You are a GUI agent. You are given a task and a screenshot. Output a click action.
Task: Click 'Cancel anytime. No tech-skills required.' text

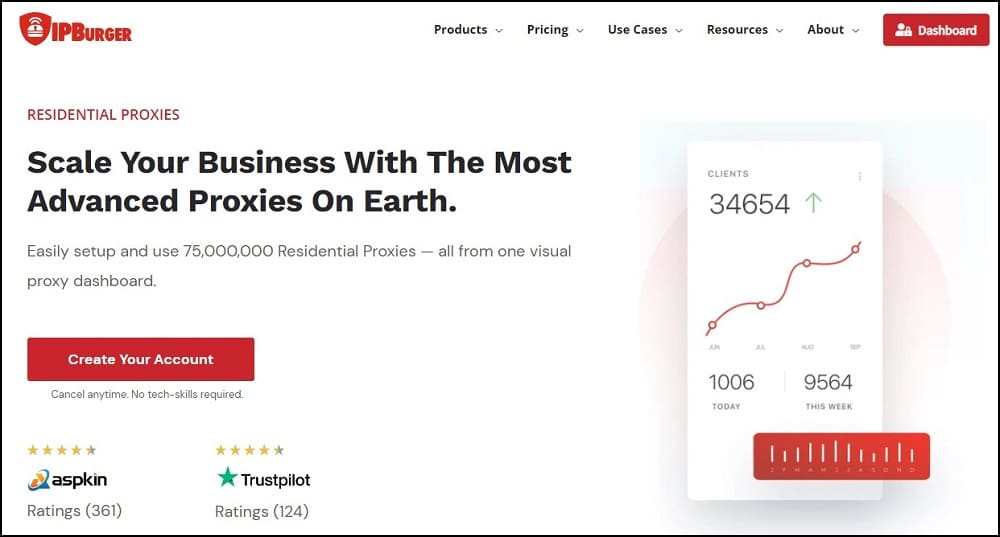(147, 394)
